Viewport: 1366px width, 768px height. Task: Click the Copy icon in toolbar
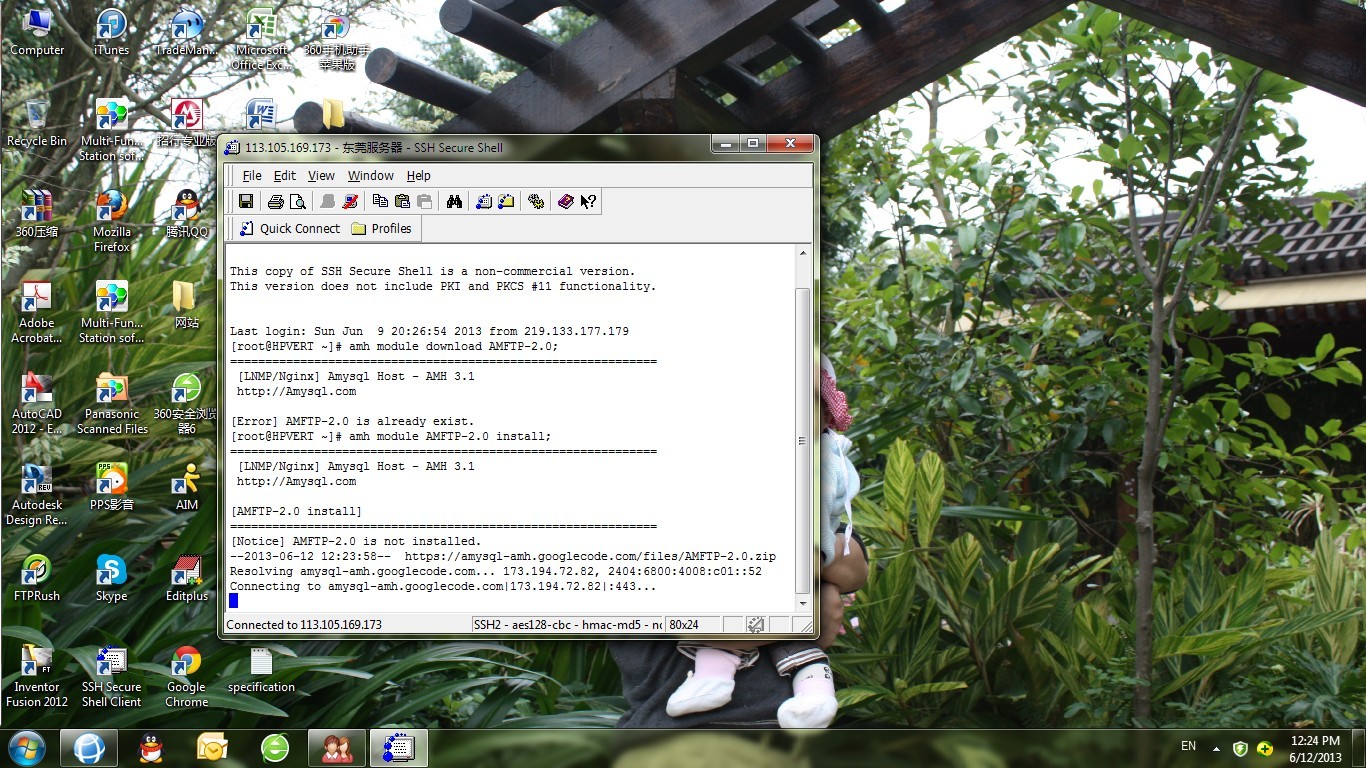point(380,201)
